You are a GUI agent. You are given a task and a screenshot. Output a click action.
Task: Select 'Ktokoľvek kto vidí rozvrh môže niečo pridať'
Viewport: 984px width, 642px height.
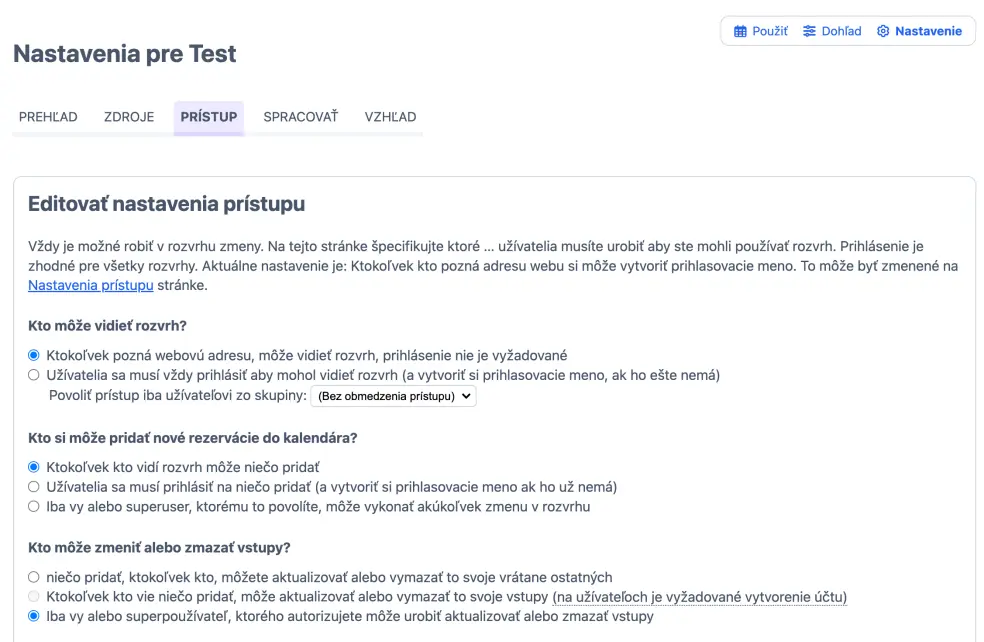[x=34, y=467]
